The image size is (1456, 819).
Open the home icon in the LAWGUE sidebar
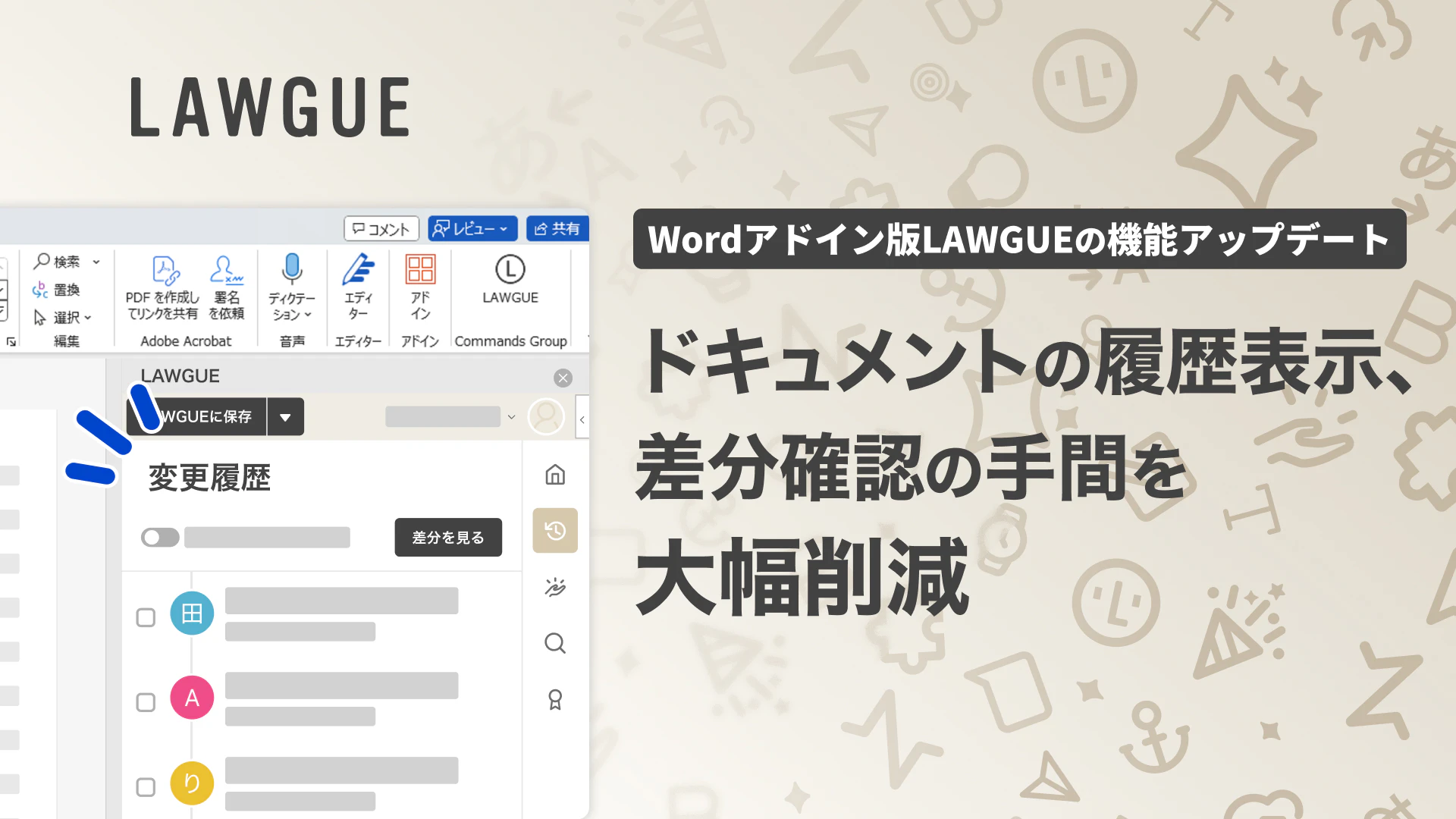(555, 475)
